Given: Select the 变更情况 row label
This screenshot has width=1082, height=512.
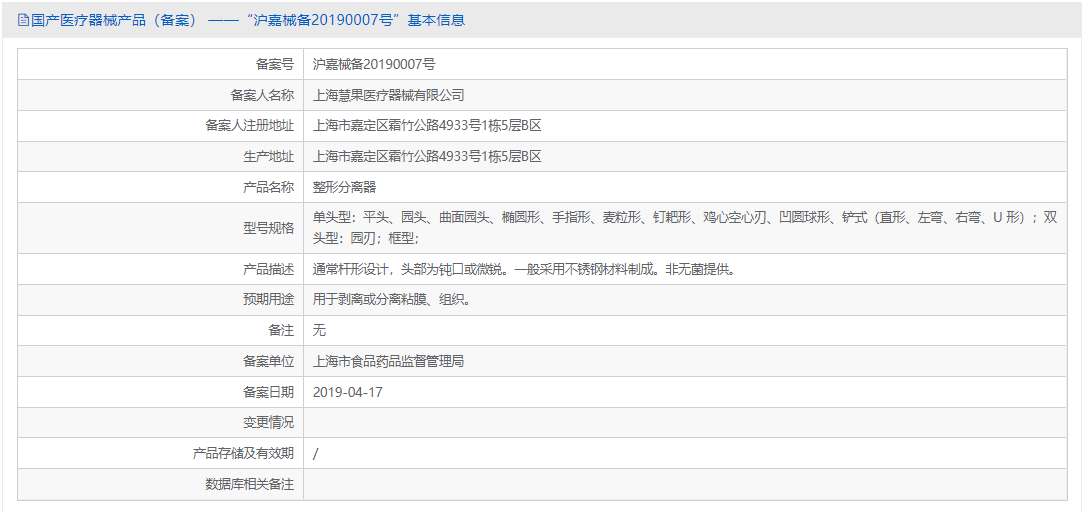Looking at the screenshot, I should (268, 423).
